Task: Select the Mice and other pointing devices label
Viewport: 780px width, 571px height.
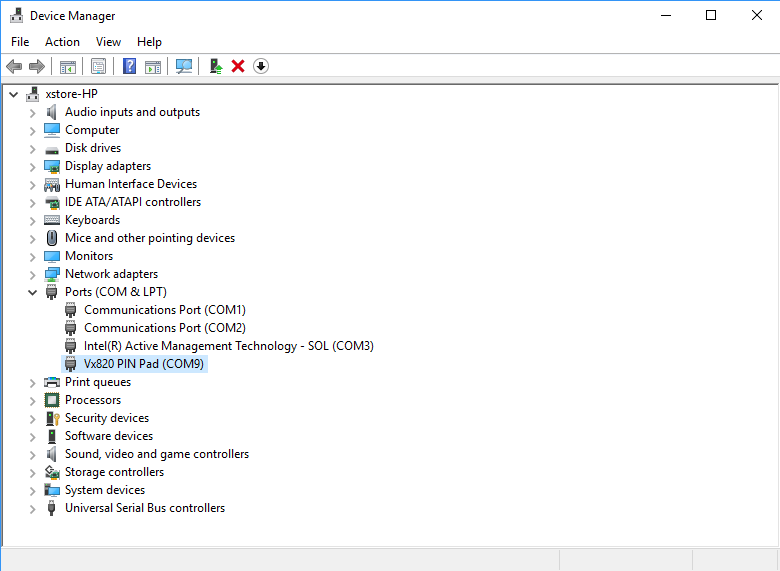Action: [150, 238]
